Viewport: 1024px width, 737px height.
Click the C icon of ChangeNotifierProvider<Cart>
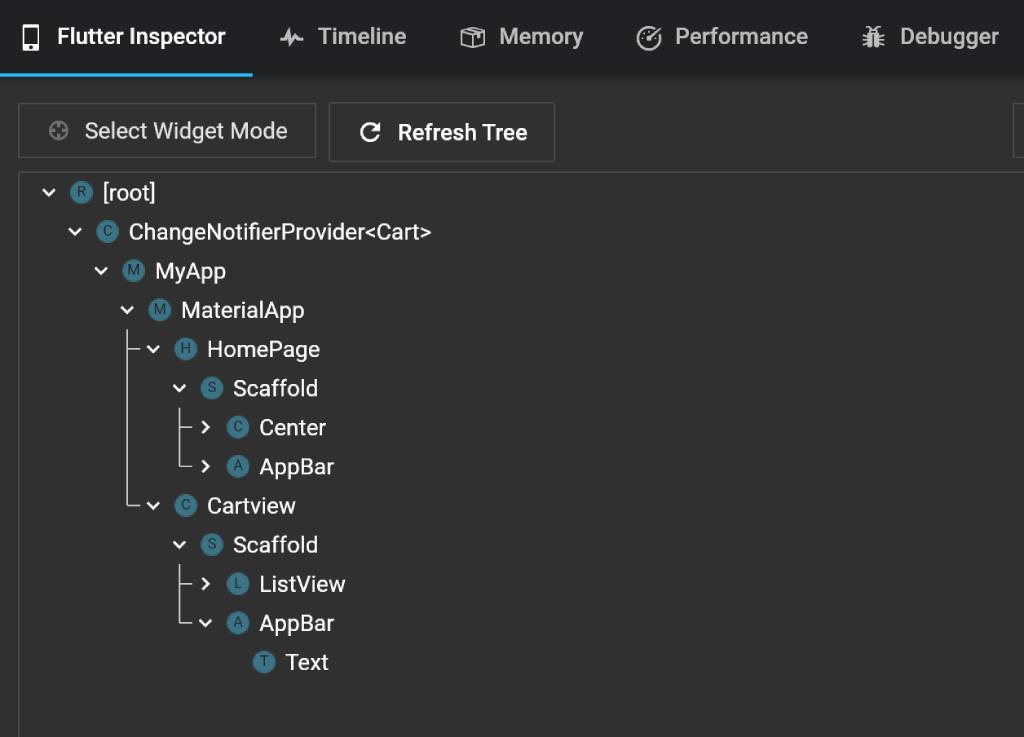pyautogui.click(x=107, y=232)
